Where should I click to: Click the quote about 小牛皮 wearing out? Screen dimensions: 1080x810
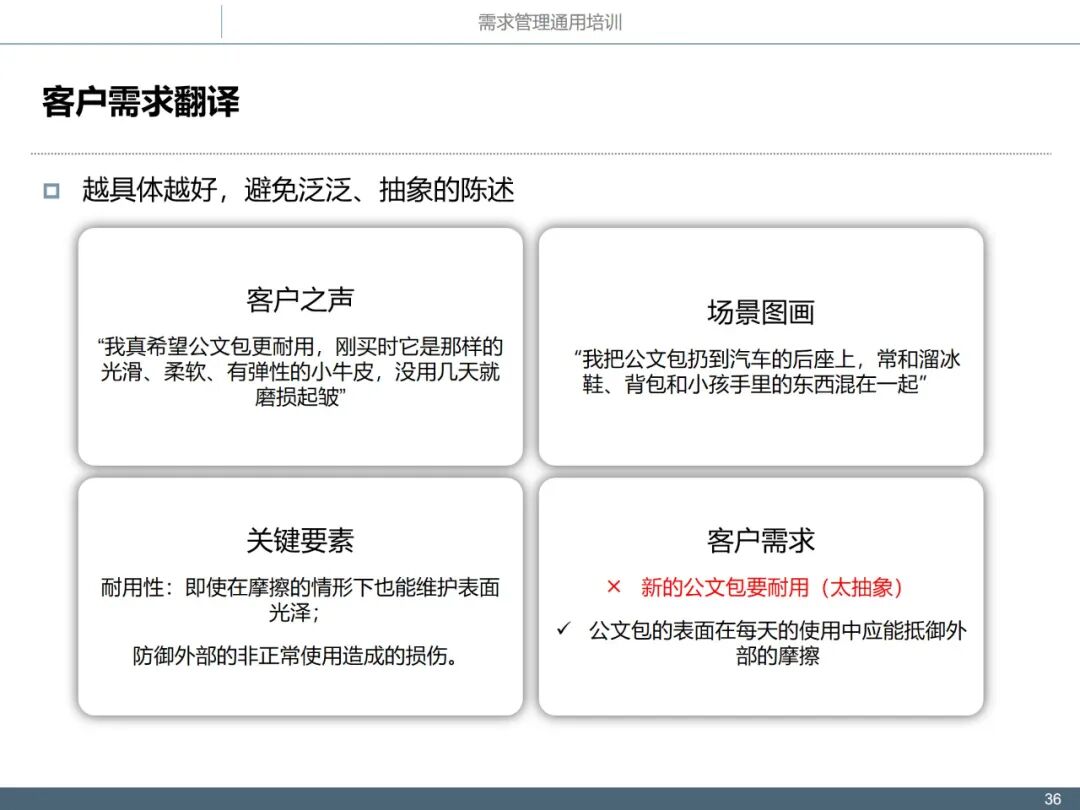pos(298,372)
